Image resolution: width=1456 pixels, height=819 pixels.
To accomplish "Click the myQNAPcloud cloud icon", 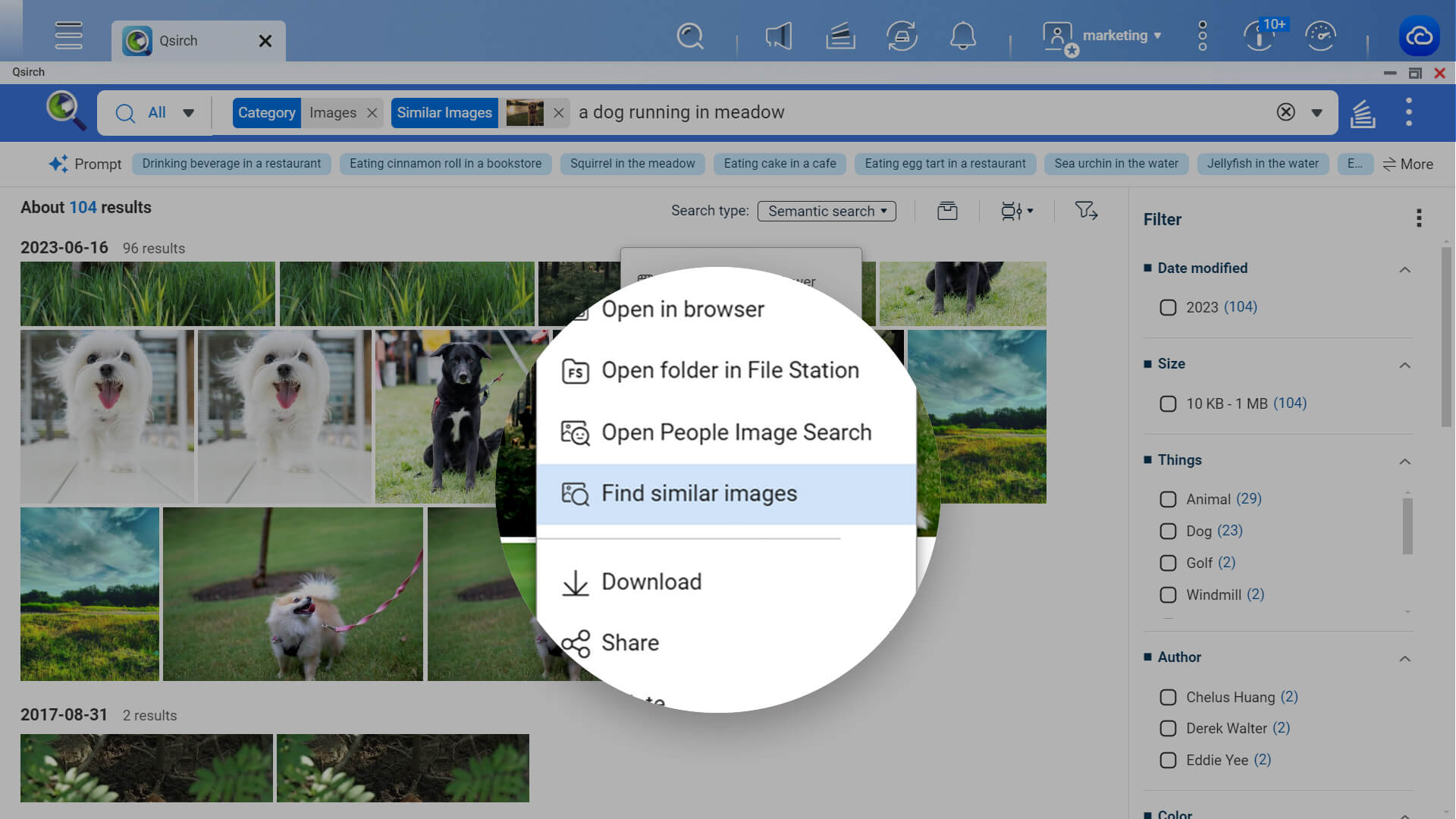I will [1419, 36].
